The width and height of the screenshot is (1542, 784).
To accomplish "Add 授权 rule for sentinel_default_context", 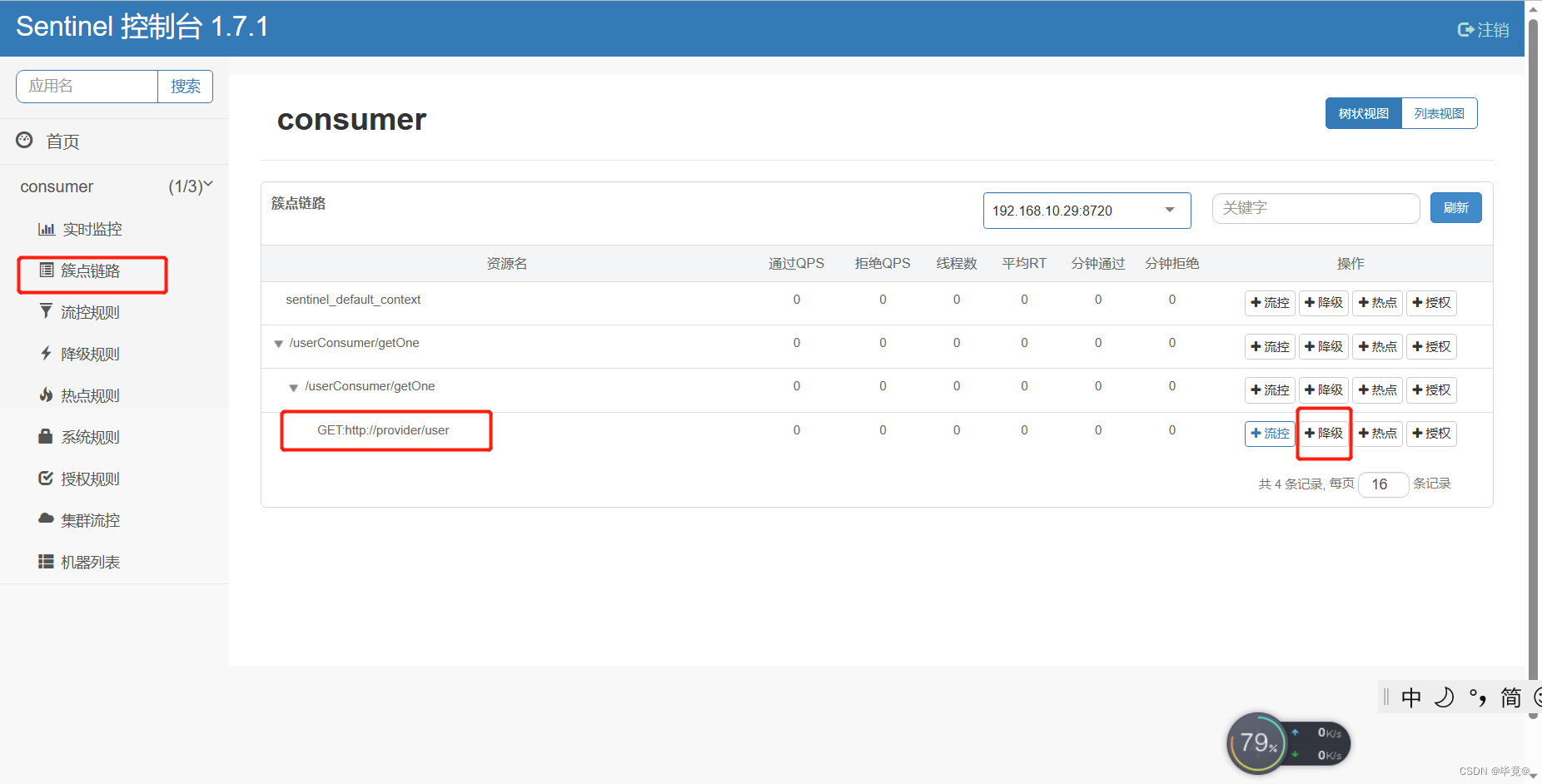I will tap(1431, 303).
